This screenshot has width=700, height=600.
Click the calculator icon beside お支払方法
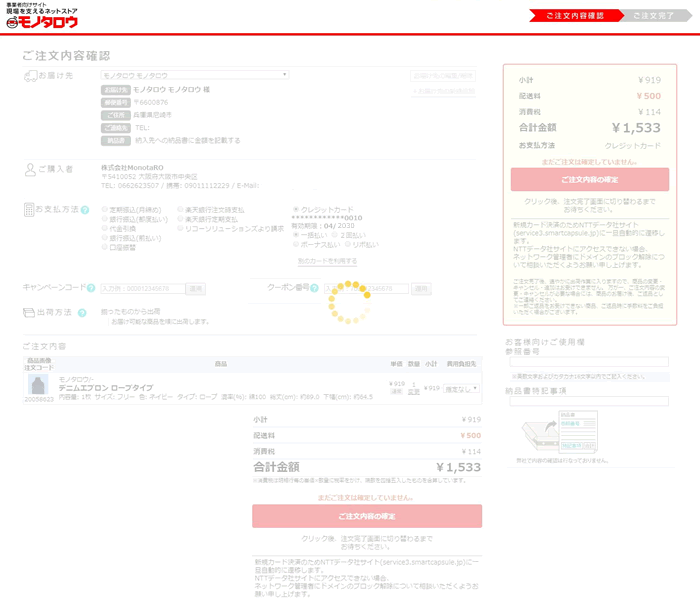29,209
